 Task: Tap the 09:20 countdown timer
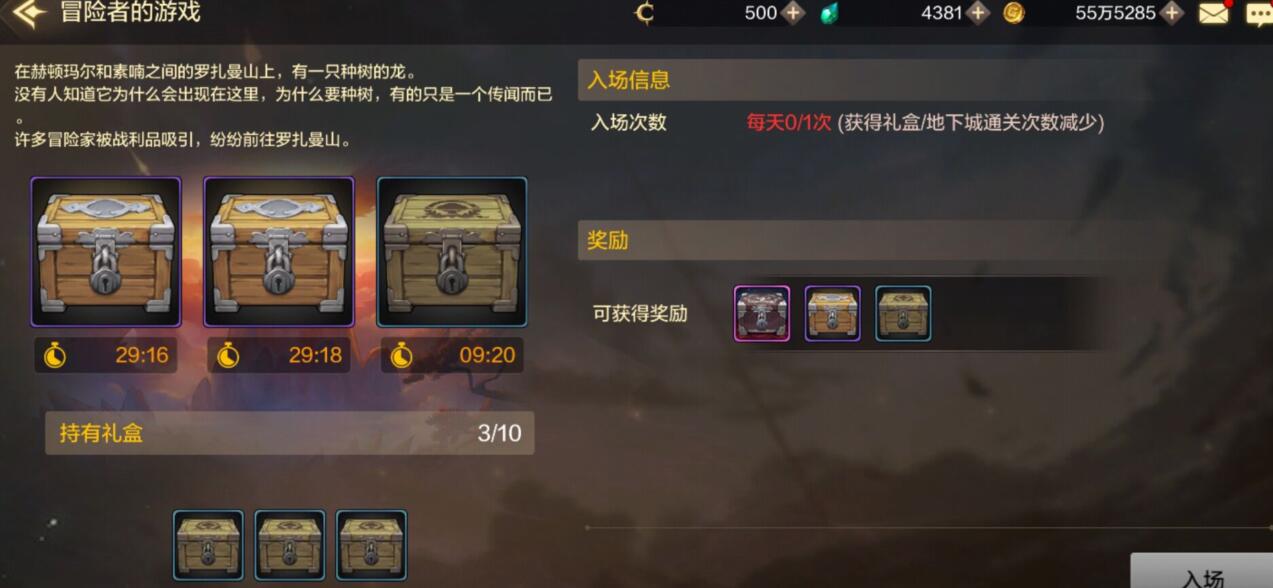[452, 355]
